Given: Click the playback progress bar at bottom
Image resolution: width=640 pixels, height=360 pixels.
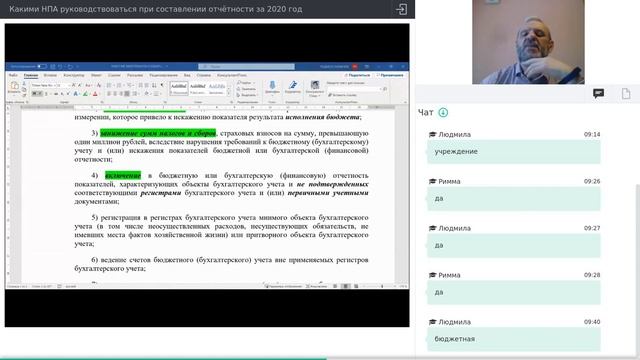Looking at the screenshot, I should pos(320,358).
